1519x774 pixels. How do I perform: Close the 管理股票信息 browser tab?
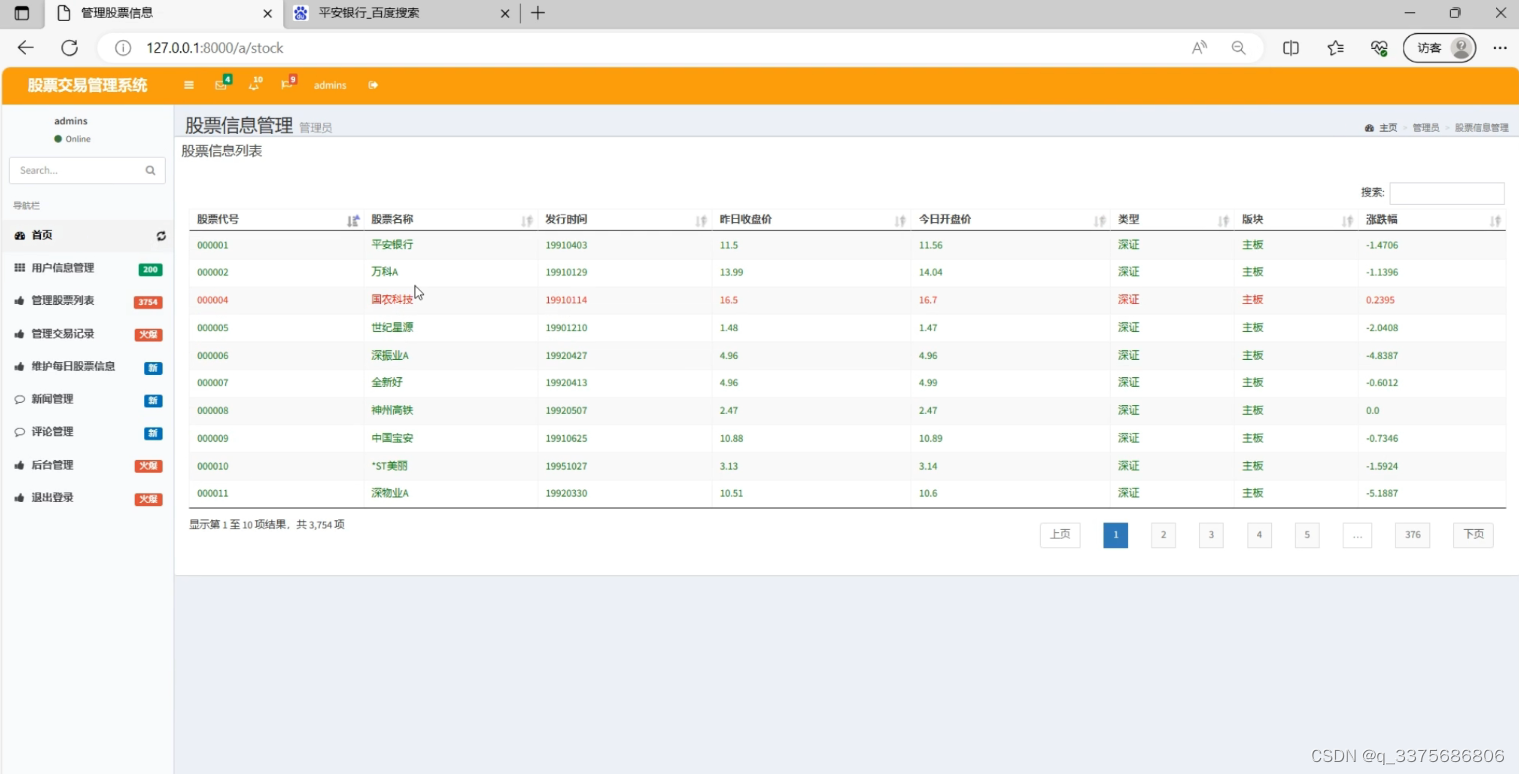pos(267,13)
